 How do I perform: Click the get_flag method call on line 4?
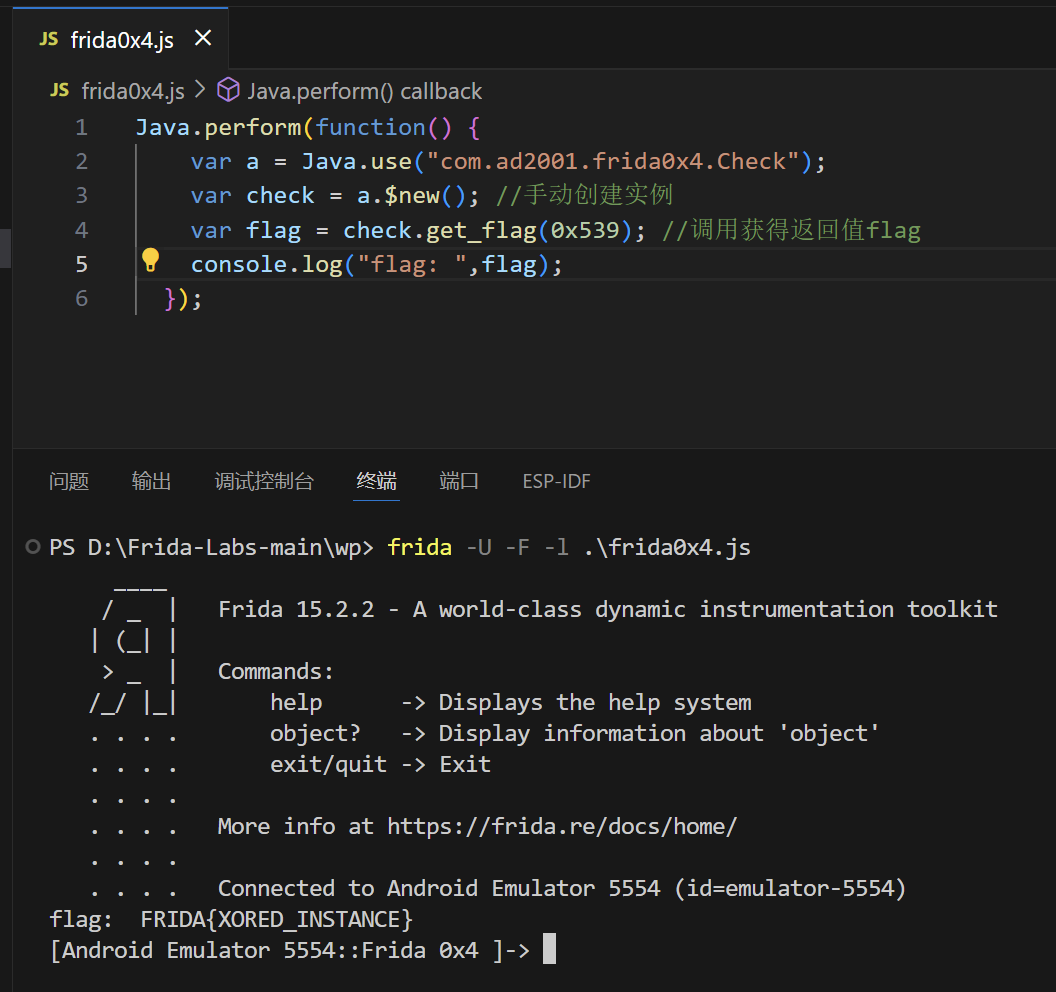pos(482,230)
